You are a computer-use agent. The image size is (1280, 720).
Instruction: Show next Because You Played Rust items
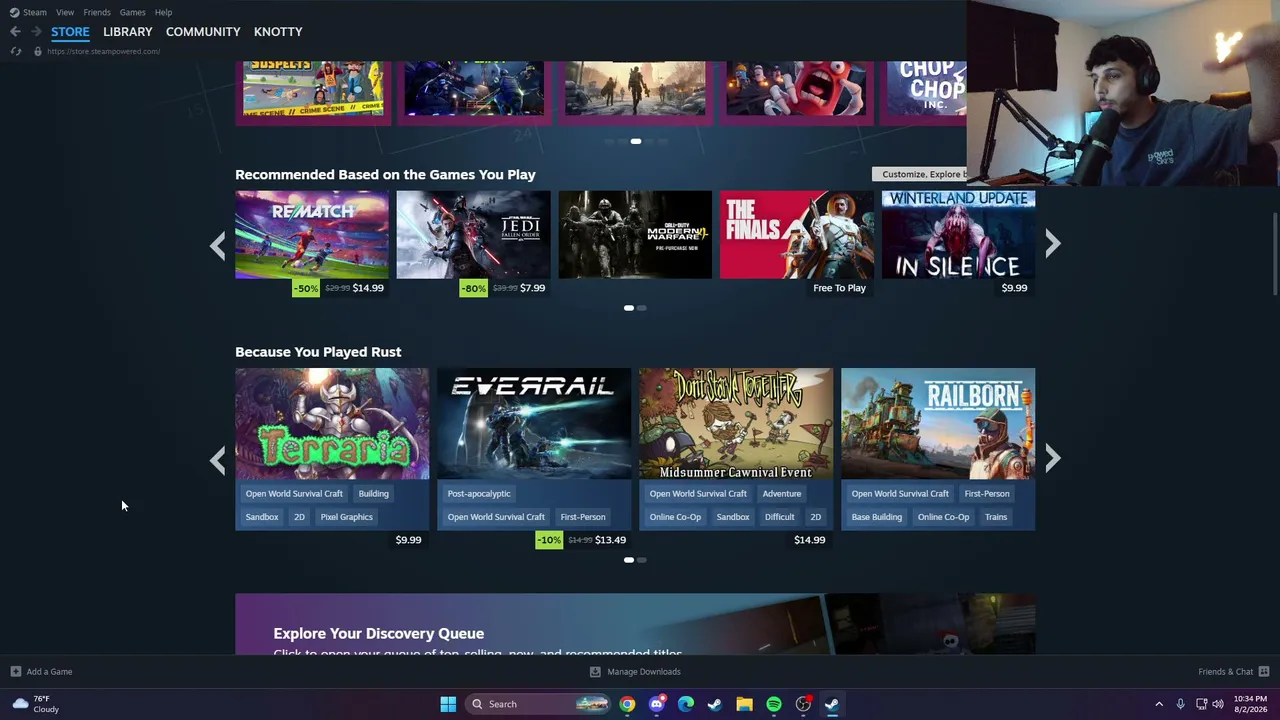(1053, 459)
